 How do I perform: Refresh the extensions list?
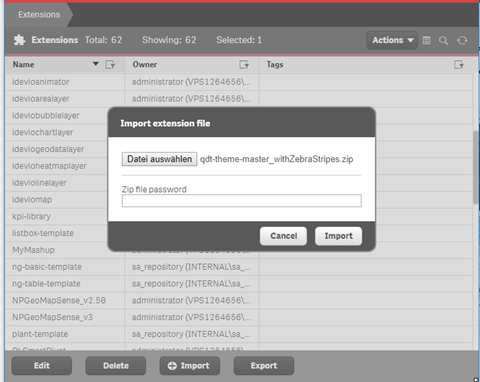(462, 41)
